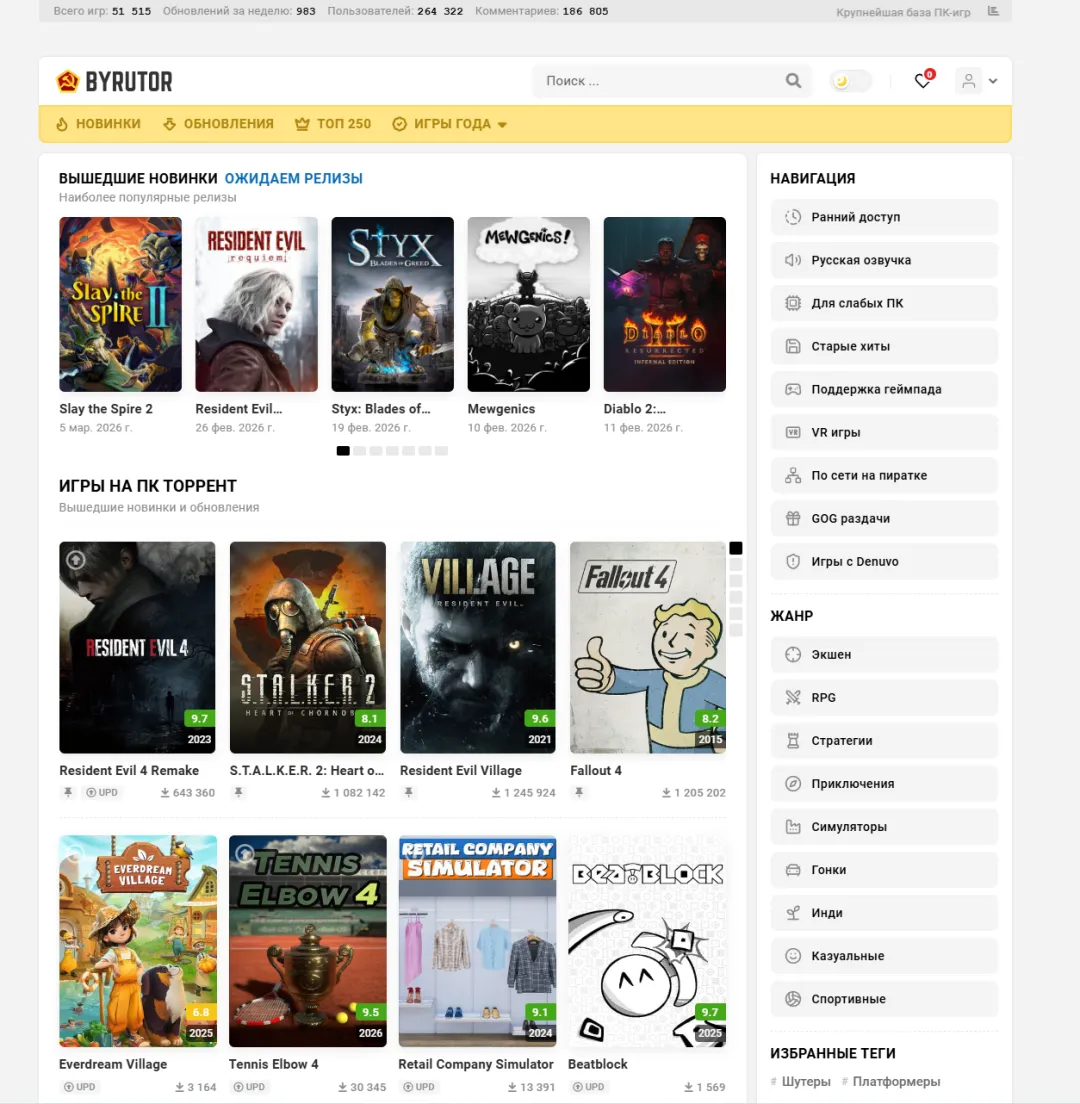Select top vertical pagination square

coord(736,548)
